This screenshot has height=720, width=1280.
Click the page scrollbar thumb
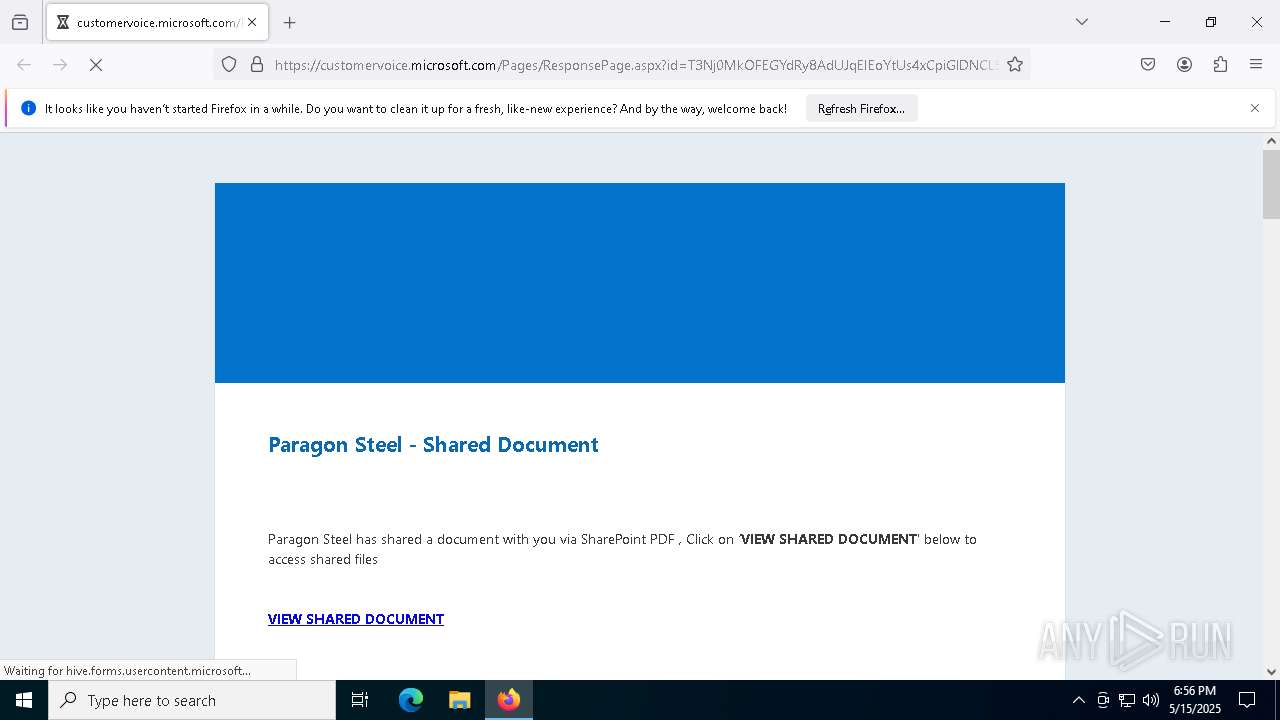click(x=1271, y=184)
